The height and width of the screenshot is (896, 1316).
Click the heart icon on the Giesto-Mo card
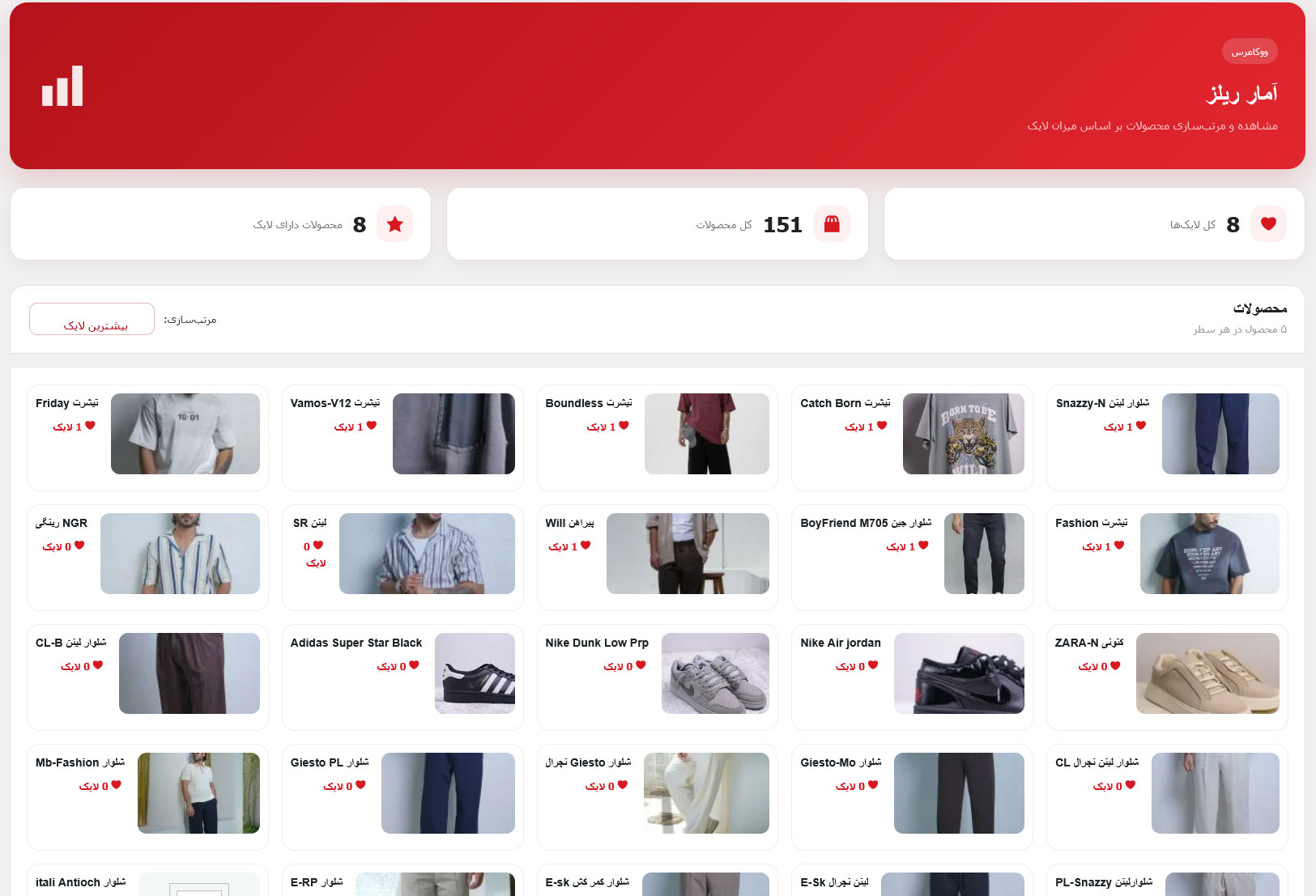point(873,785)
